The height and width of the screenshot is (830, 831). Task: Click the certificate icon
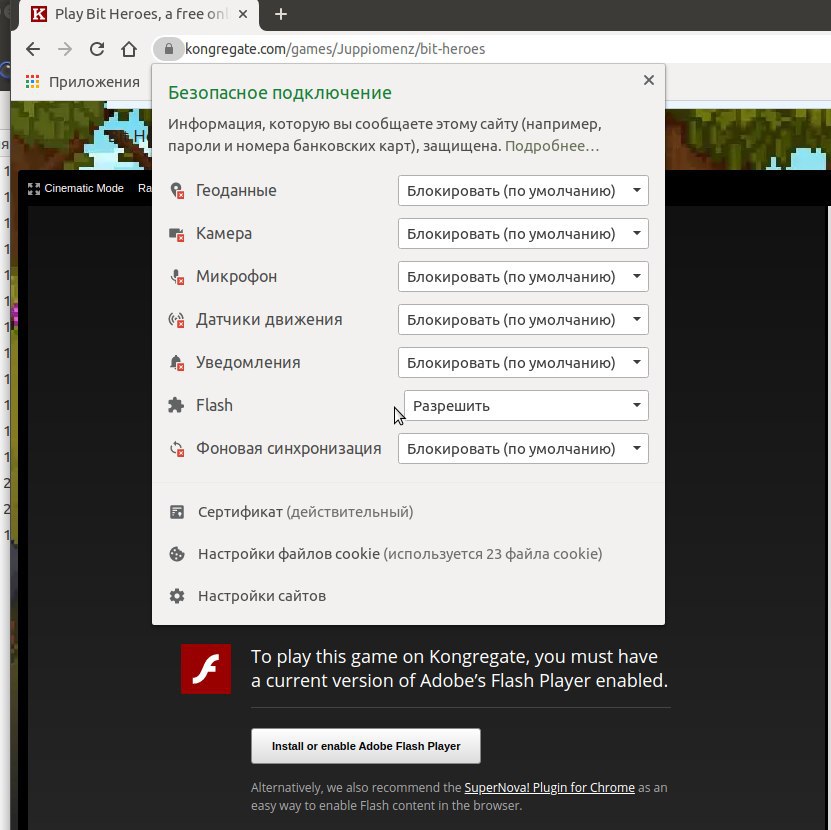tap(177, 512)
